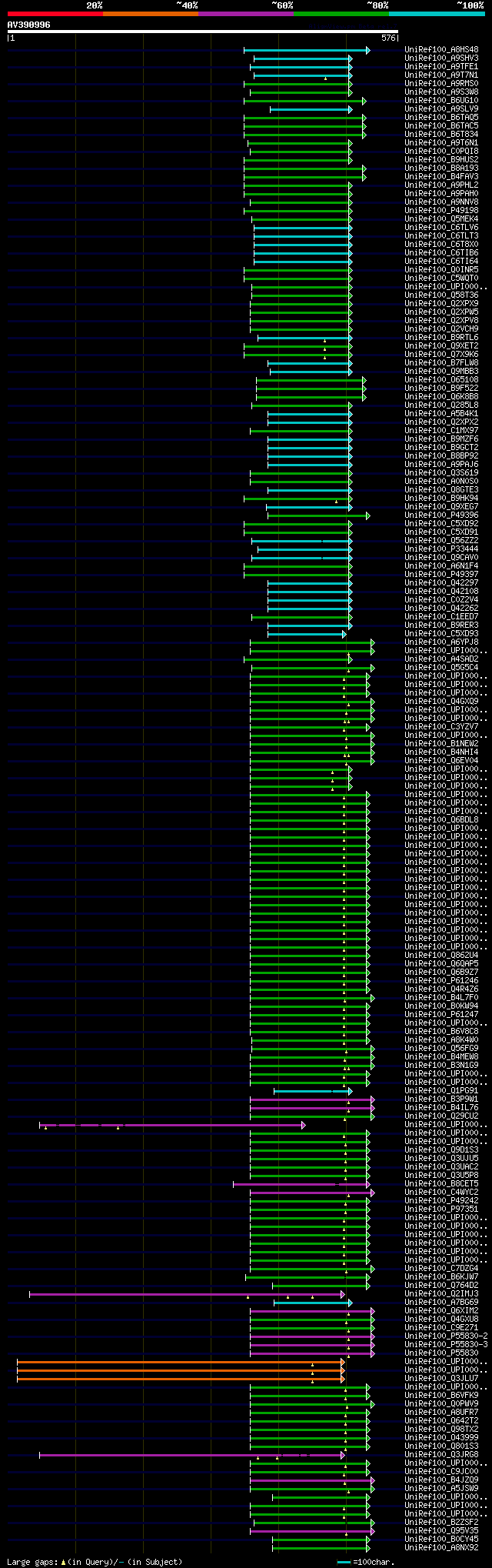492x1568 pixels.
Task: Click hit name UniRef100_Q0INR5
Action: pyautogui.click(x=442, y=270)
